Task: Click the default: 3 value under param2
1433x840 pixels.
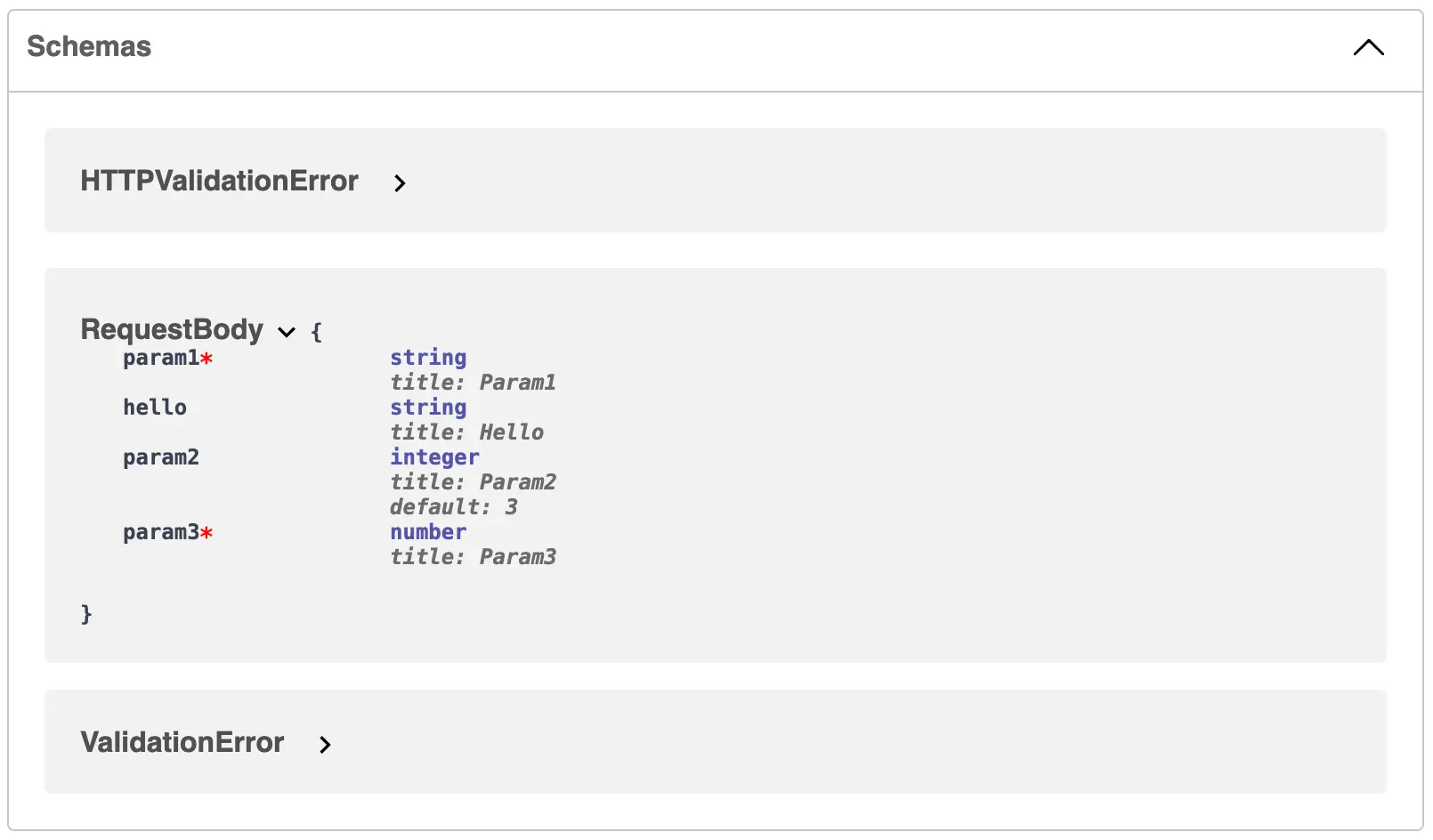Action: pyautogui.click(x=454, y=507)
